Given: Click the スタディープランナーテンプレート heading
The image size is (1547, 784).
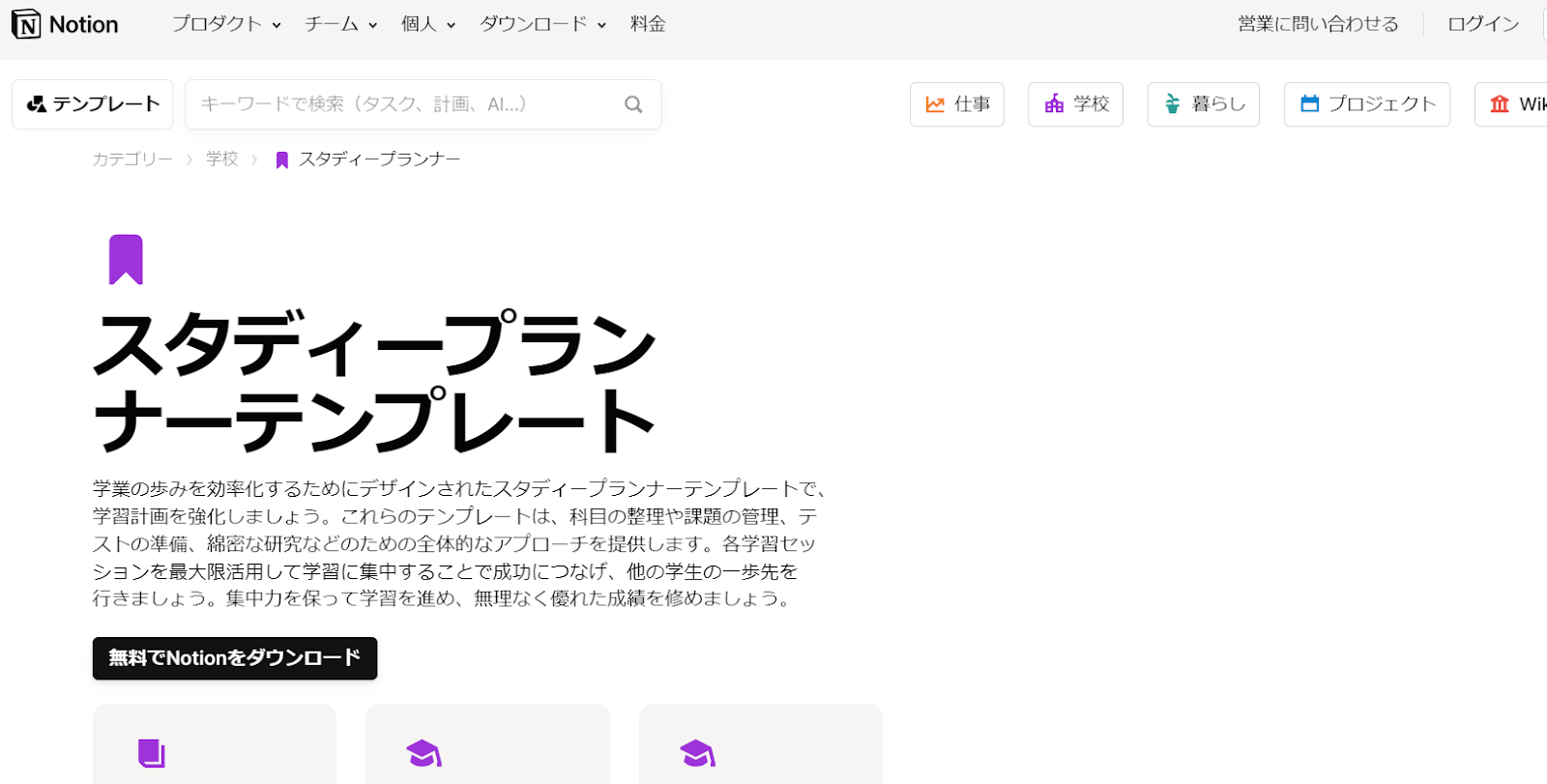Looking at the screenshot, I should click(x=374, y=383).
